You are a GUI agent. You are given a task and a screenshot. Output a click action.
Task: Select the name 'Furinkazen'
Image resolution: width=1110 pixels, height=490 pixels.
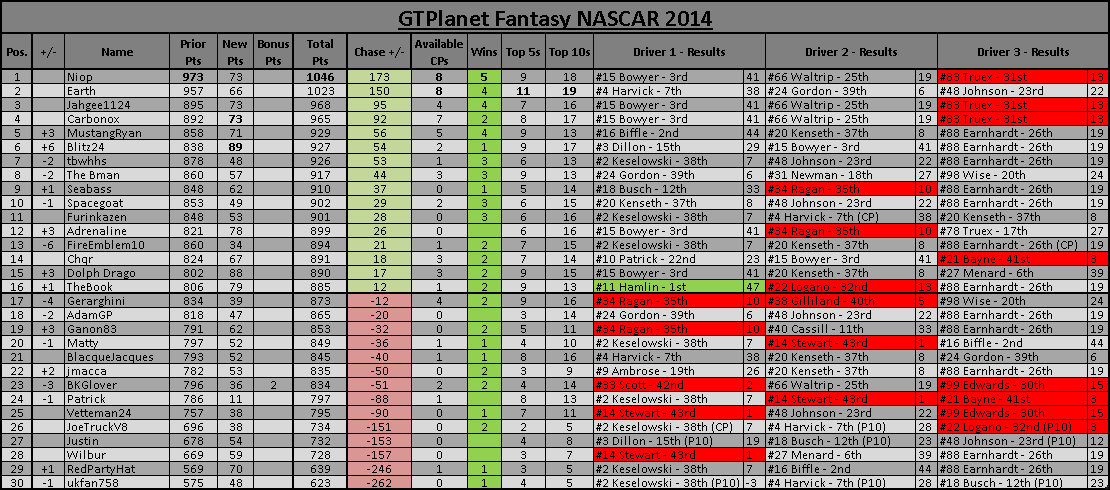point(117,216)
